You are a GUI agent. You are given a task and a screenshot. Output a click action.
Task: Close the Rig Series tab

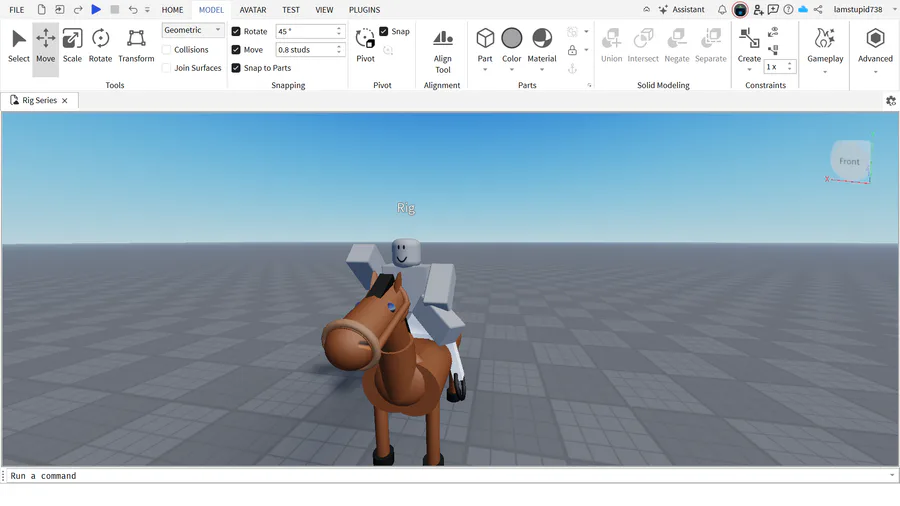pos(65,100)
